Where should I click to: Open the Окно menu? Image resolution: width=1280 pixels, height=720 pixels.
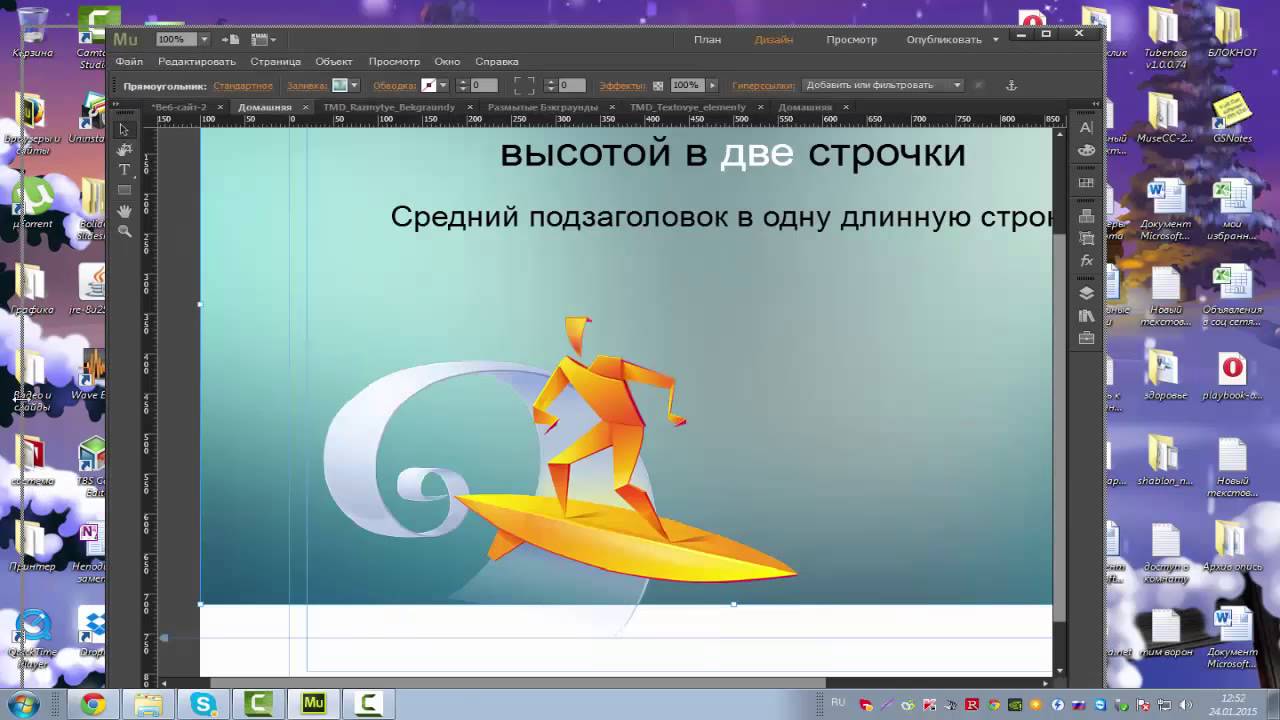click(x=447, y=62)
